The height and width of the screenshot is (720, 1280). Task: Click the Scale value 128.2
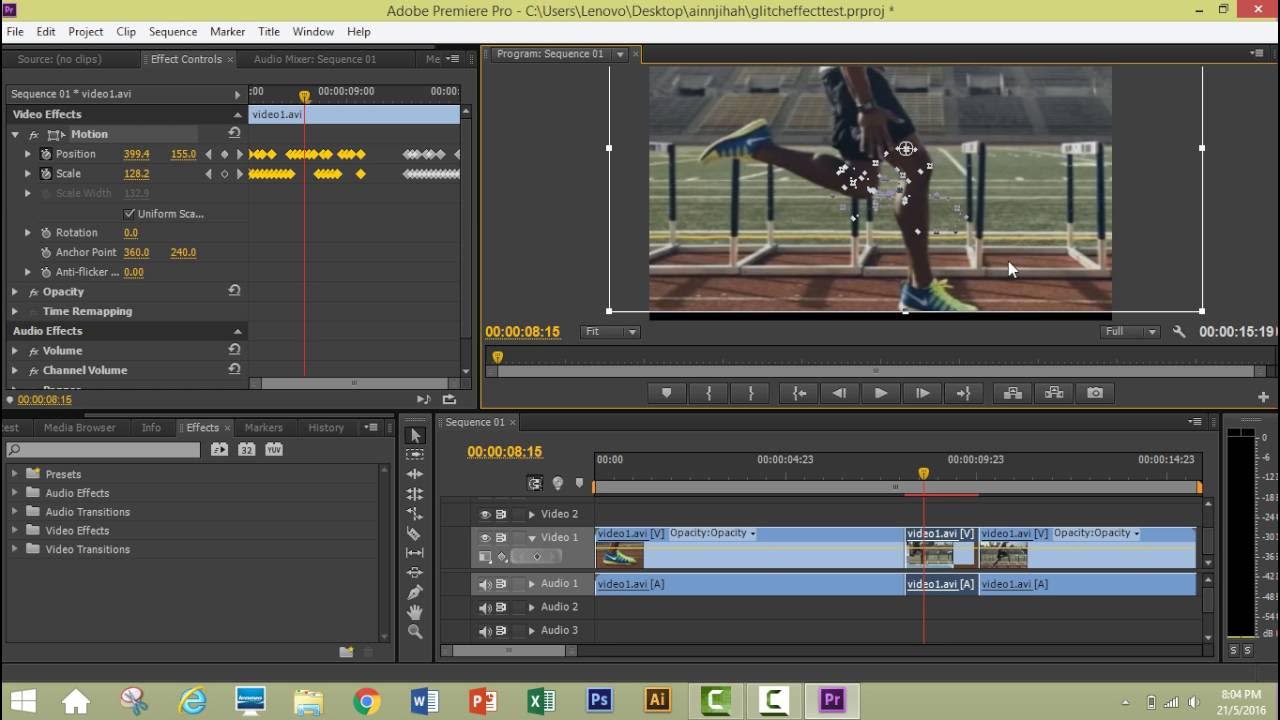coord(136,174)
